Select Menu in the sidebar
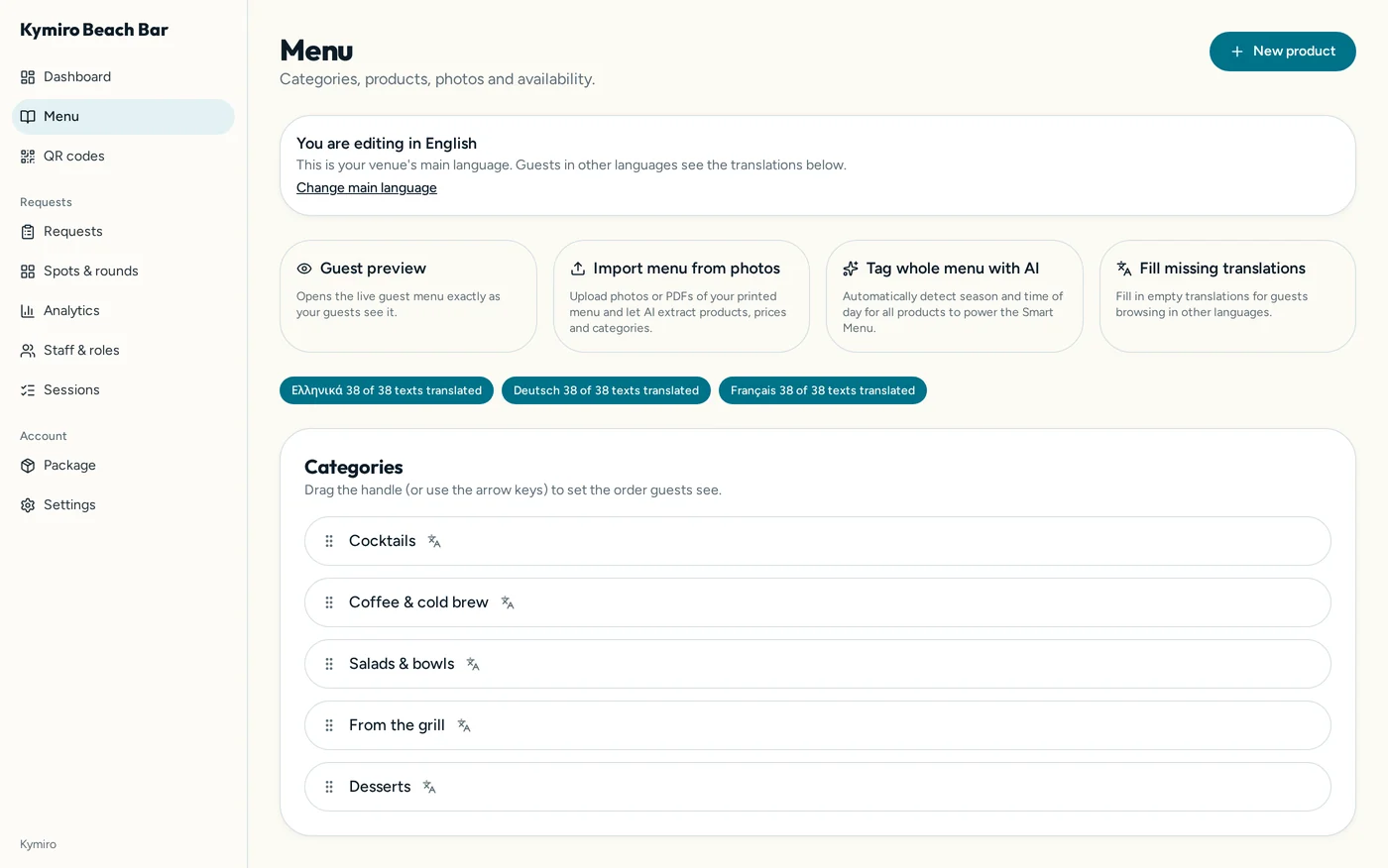 tap(123, 117)
